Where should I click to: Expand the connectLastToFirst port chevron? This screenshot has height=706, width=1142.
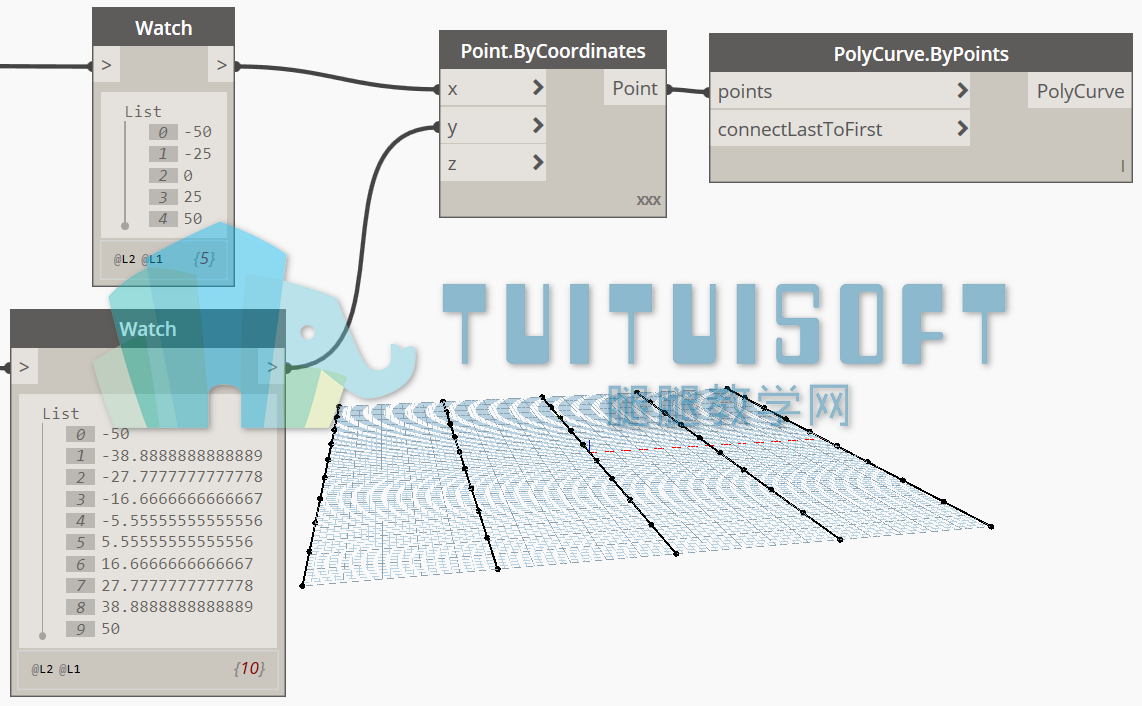(x=961, y=128)
